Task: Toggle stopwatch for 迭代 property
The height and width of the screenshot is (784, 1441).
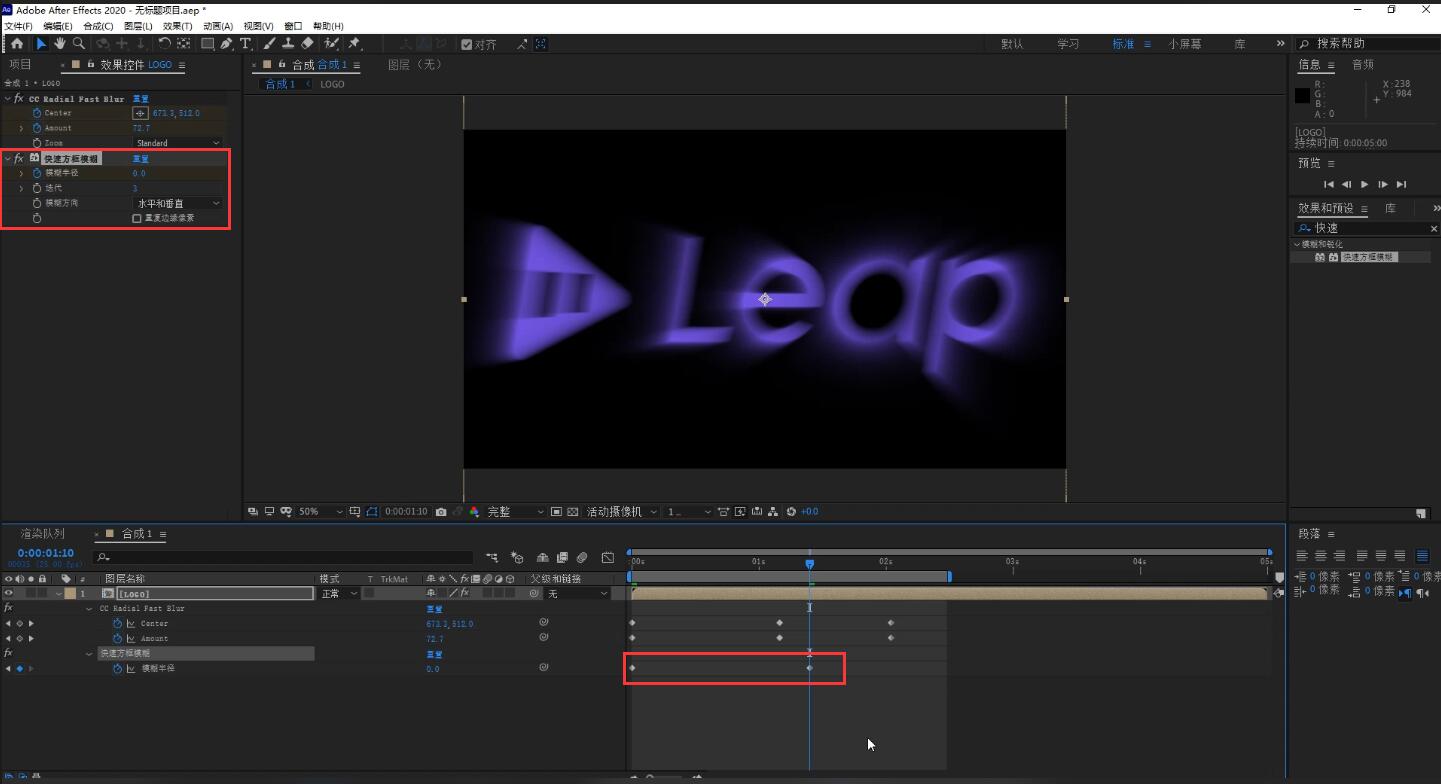Action: 37,188
